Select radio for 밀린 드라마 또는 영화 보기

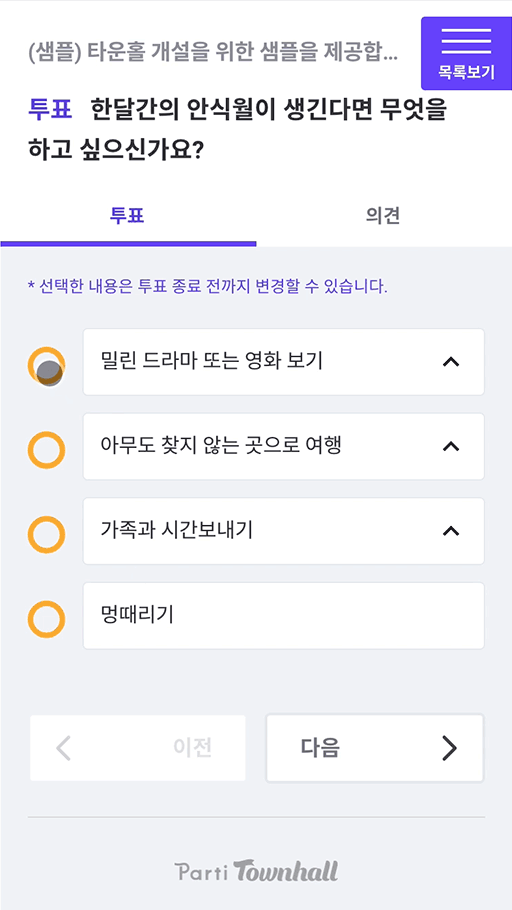[x=46, y=366]
